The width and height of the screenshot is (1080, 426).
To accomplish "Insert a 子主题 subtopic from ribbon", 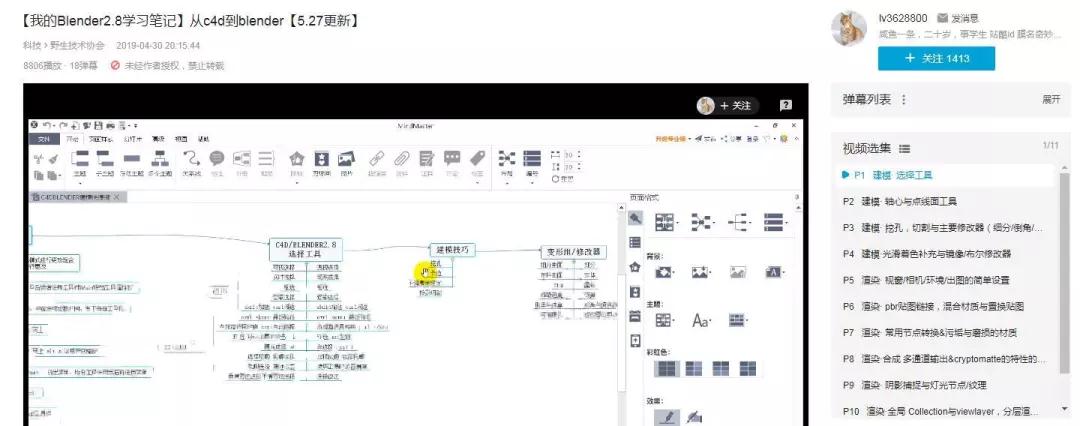I will (x=105, y=164).
